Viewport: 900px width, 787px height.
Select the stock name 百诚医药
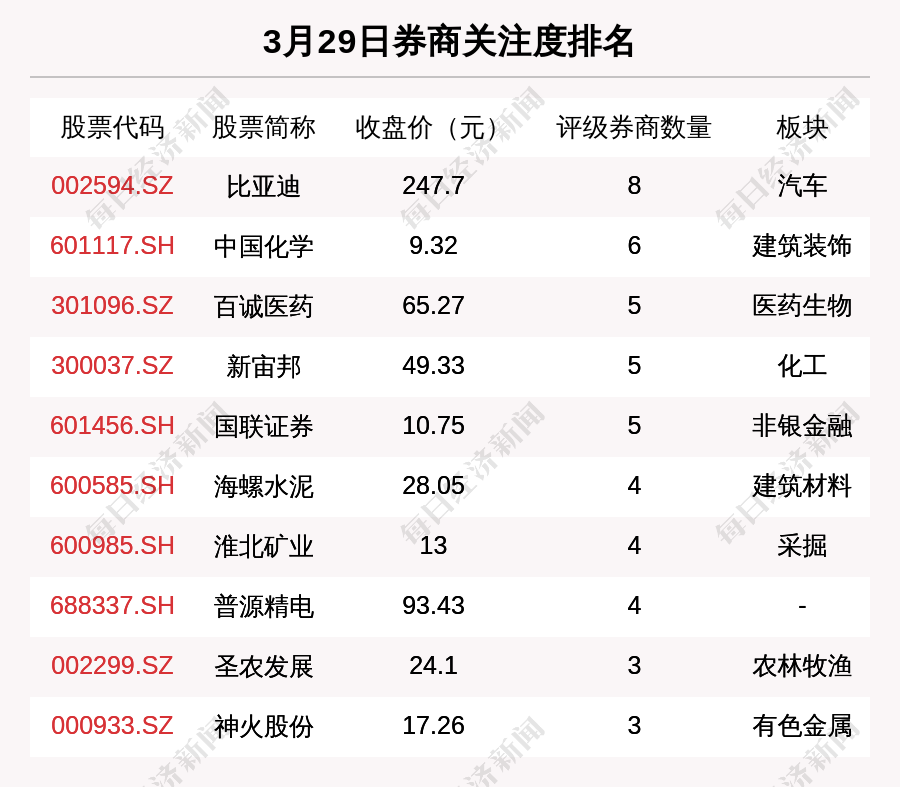click(263, 307)
